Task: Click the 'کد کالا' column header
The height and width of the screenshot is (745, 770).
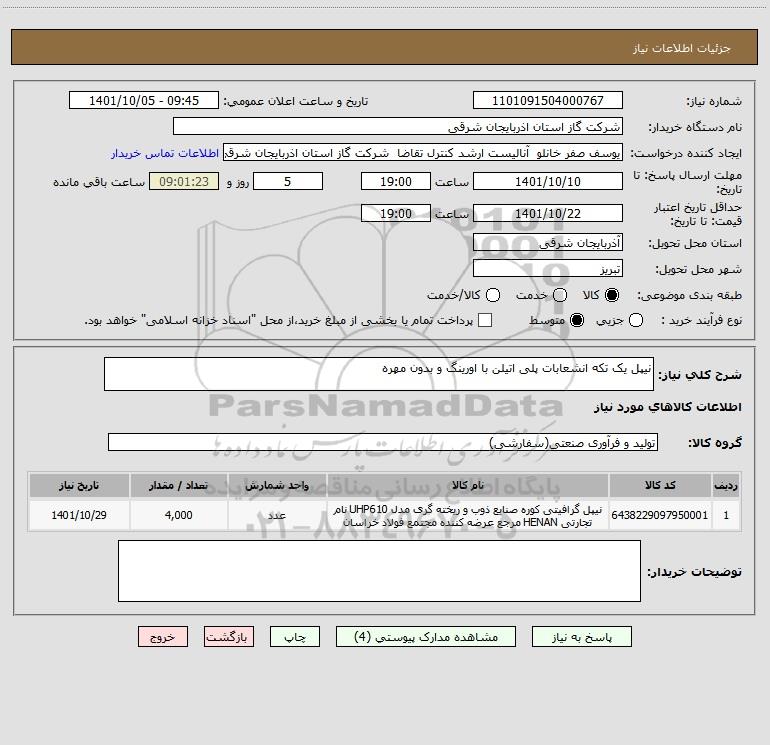Action: (x=660, y=485)
